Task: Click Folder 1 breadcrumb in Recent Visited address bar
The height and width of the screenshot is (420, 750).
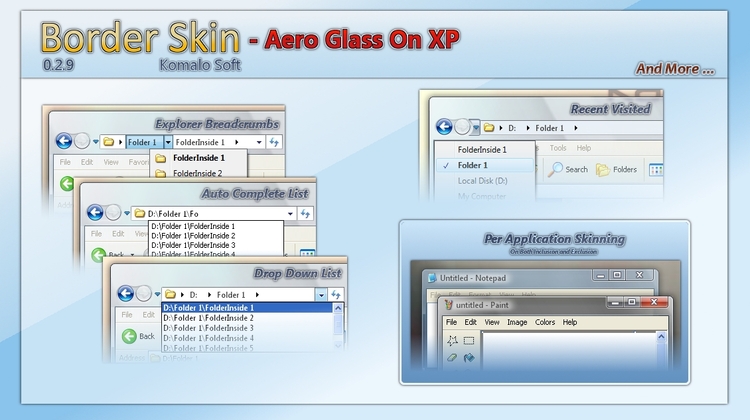Action: pyautogui.click(x=549, y=128)
